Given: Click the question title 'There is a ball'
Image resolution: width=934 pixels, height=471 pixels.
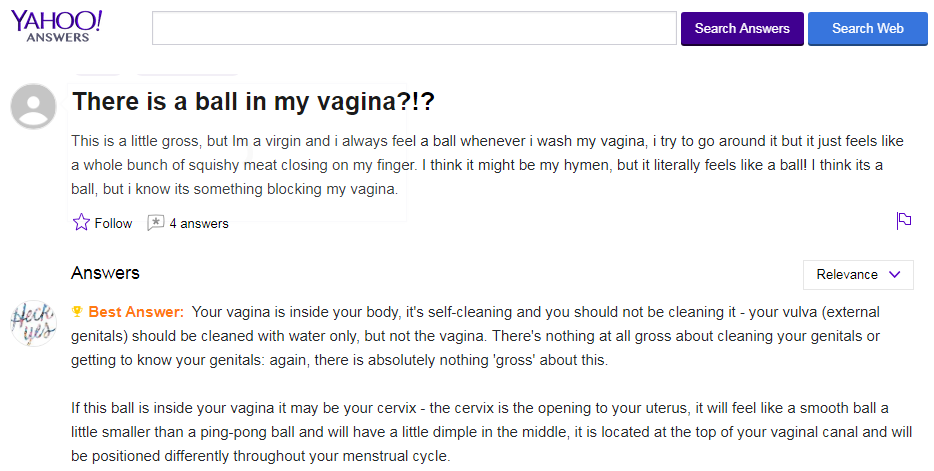Looking at the screenshot, I should pyautogui.click(x=253, y=101).
